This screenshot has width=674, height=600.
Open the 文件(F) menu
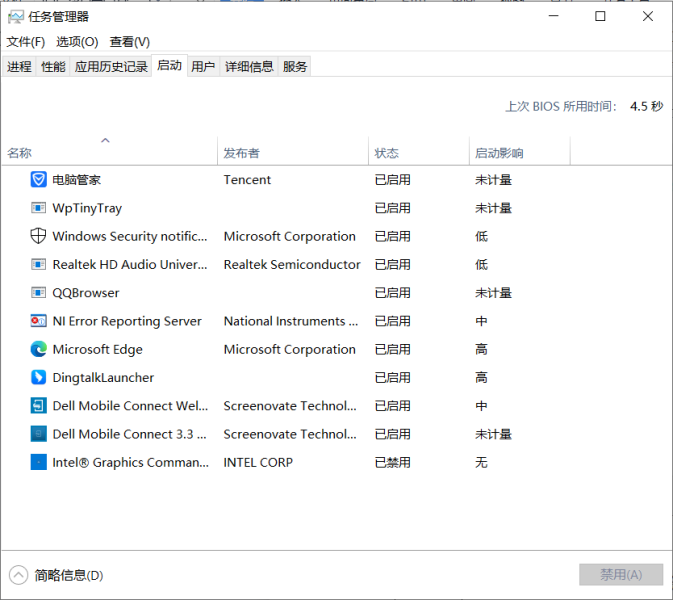pyautogui.click(x=26, y=42)
